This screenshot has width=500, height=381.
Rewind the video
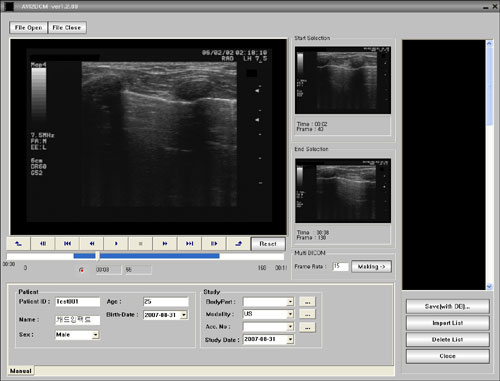pos(92,244)
